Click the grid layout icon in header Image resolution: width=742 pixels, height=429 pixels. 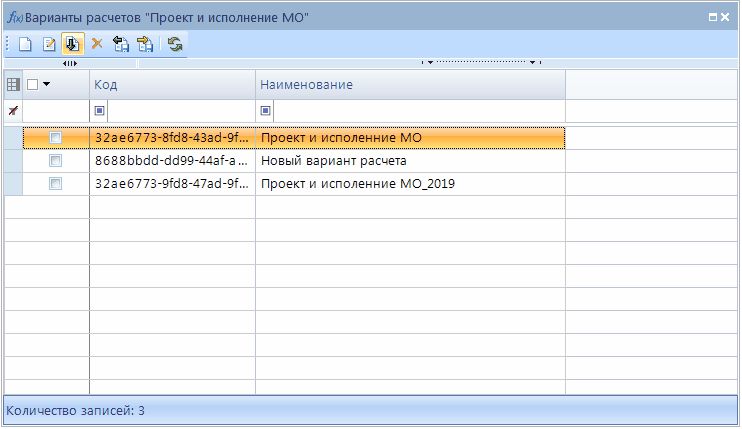tap(13, 85)
